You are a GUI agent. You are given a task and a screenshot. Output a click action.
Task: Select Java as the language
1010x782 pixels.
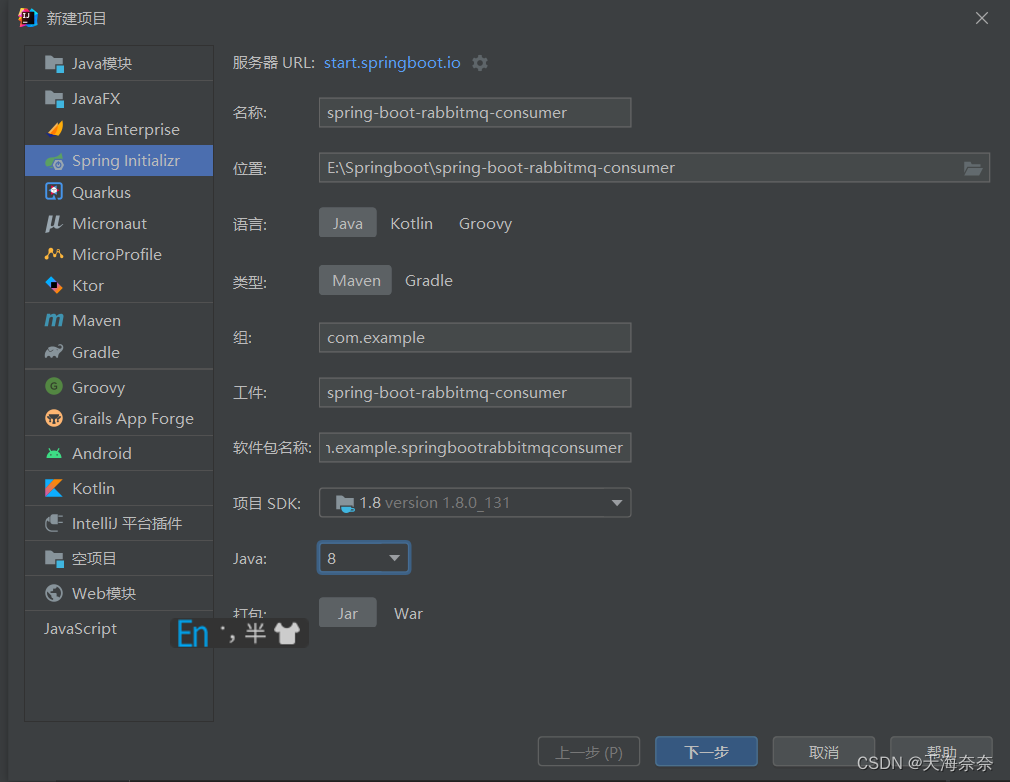tap(348, 223)
